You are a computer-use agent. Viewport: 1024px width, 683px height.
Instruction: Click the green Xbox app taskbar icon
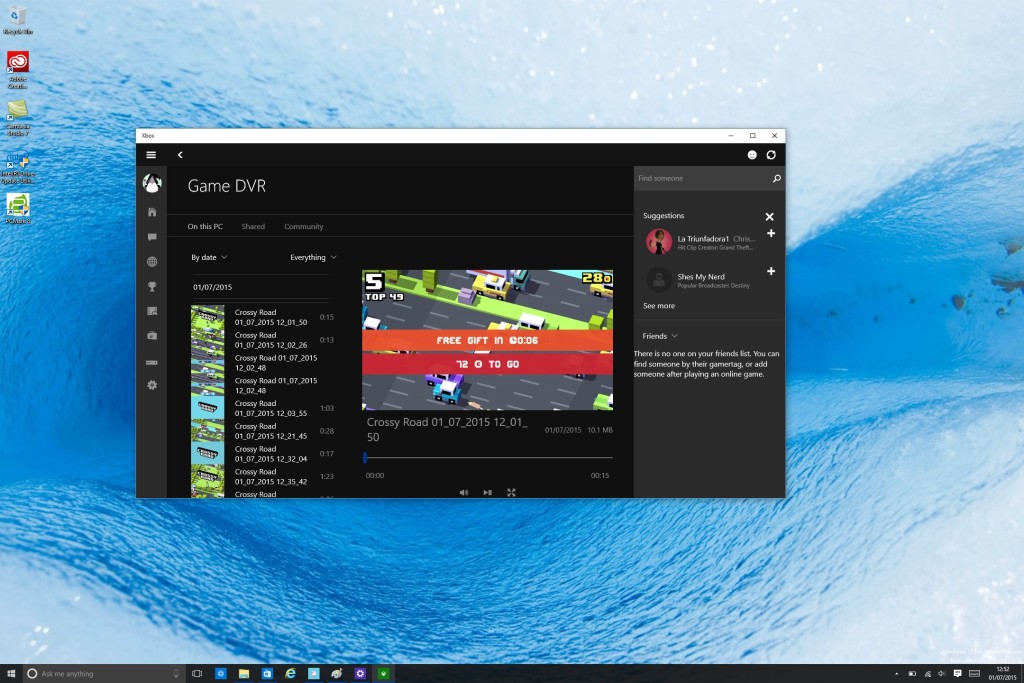tap(383, 673)
